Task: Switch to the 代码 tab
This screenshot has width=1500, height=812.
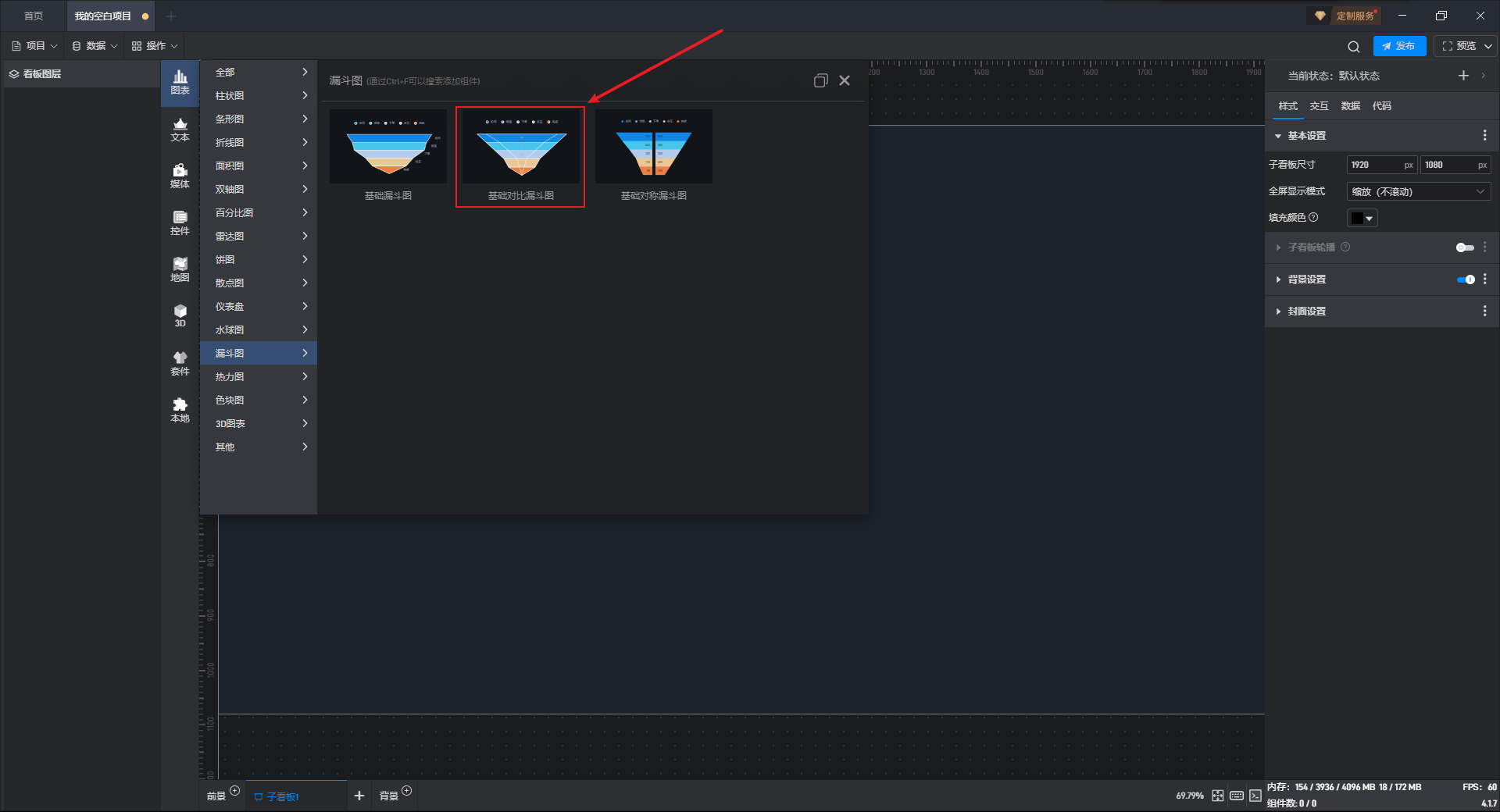Action: click(1382, 106)
